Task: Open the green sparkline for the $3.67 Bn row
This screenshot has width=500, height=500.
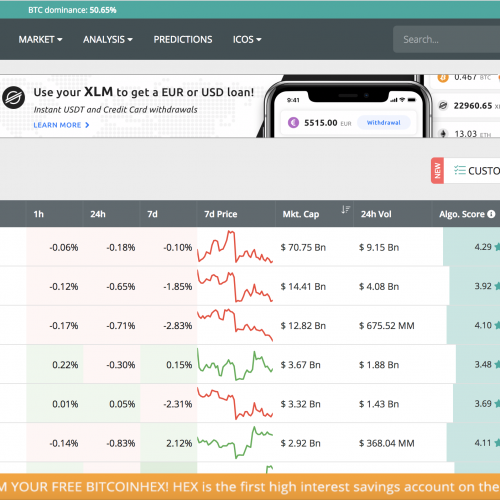Action: (235, 364)
